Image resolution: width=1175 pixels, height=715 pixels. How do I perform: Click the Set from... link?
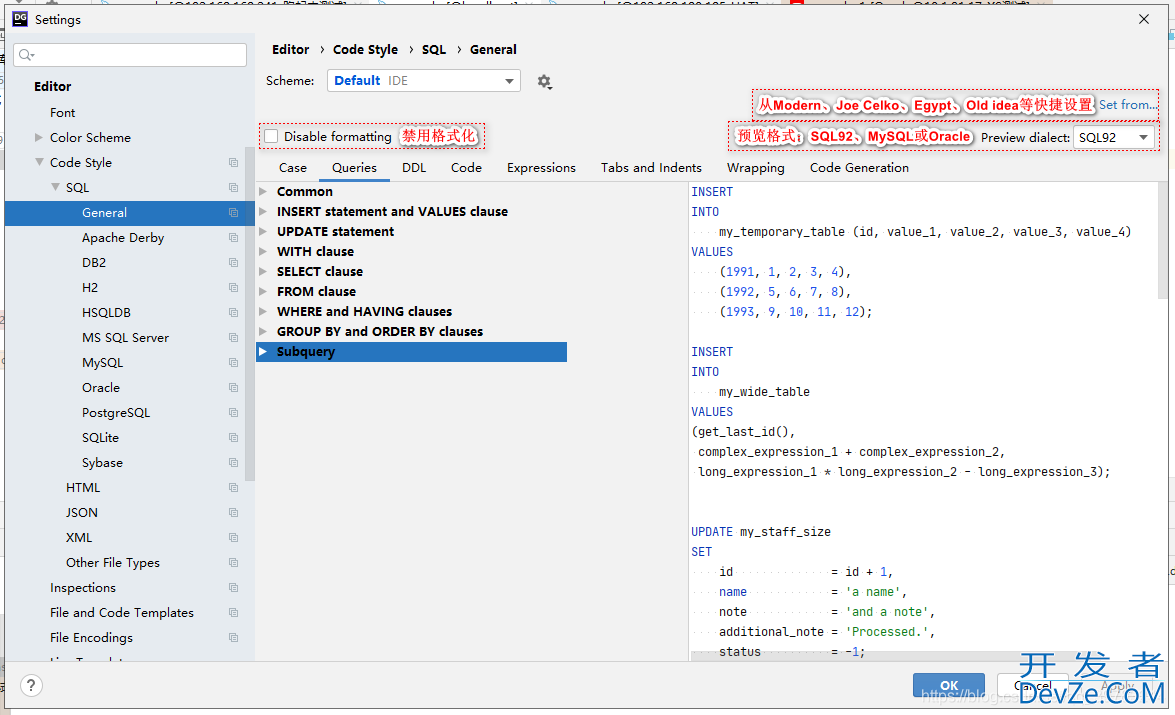[1128, 105]
